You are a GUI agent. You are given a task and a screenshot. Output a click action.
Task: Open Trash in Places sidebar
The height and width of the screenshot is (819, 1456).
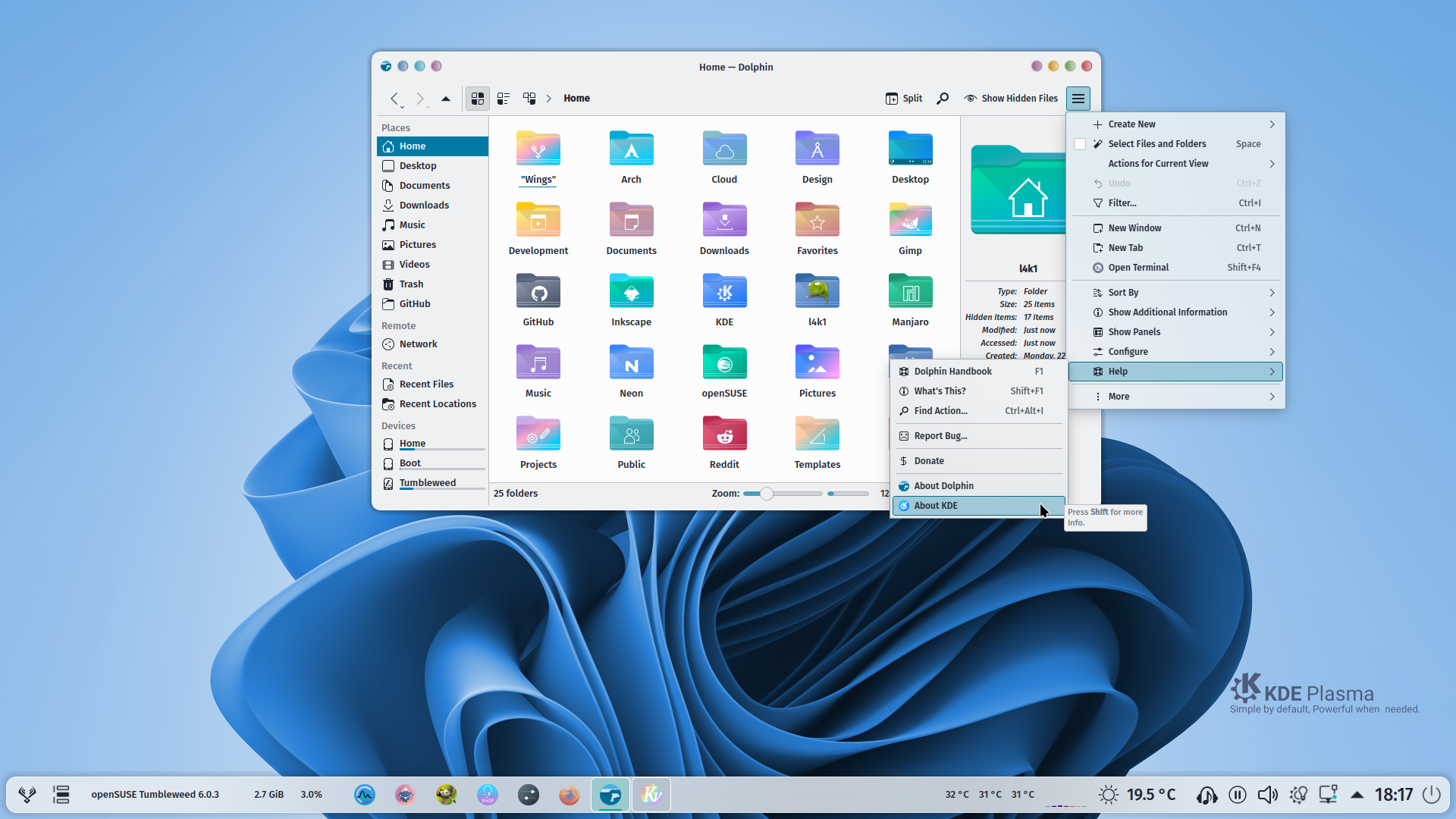pos(432,284)
